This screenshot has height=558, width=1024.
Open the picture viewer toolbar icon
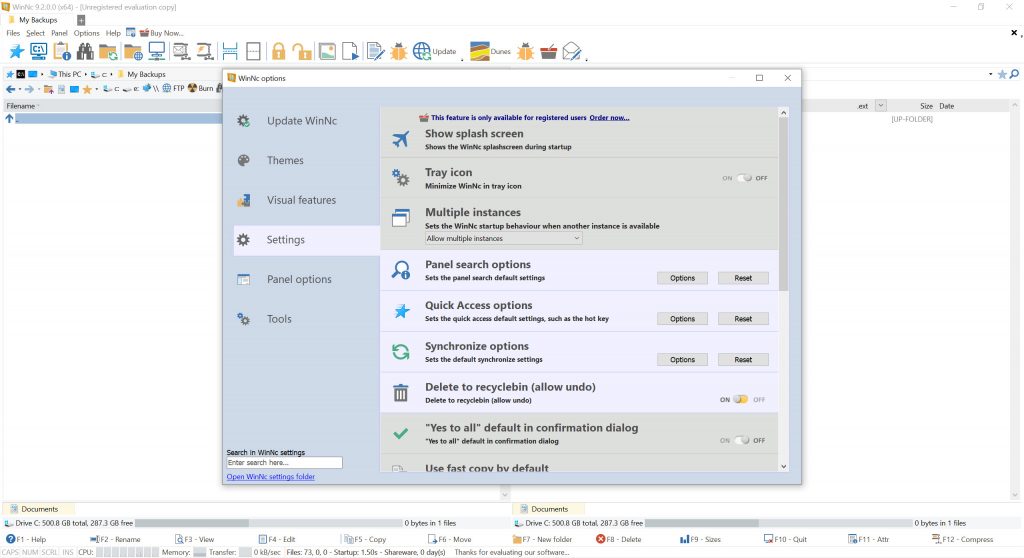(x=327, y=52)
